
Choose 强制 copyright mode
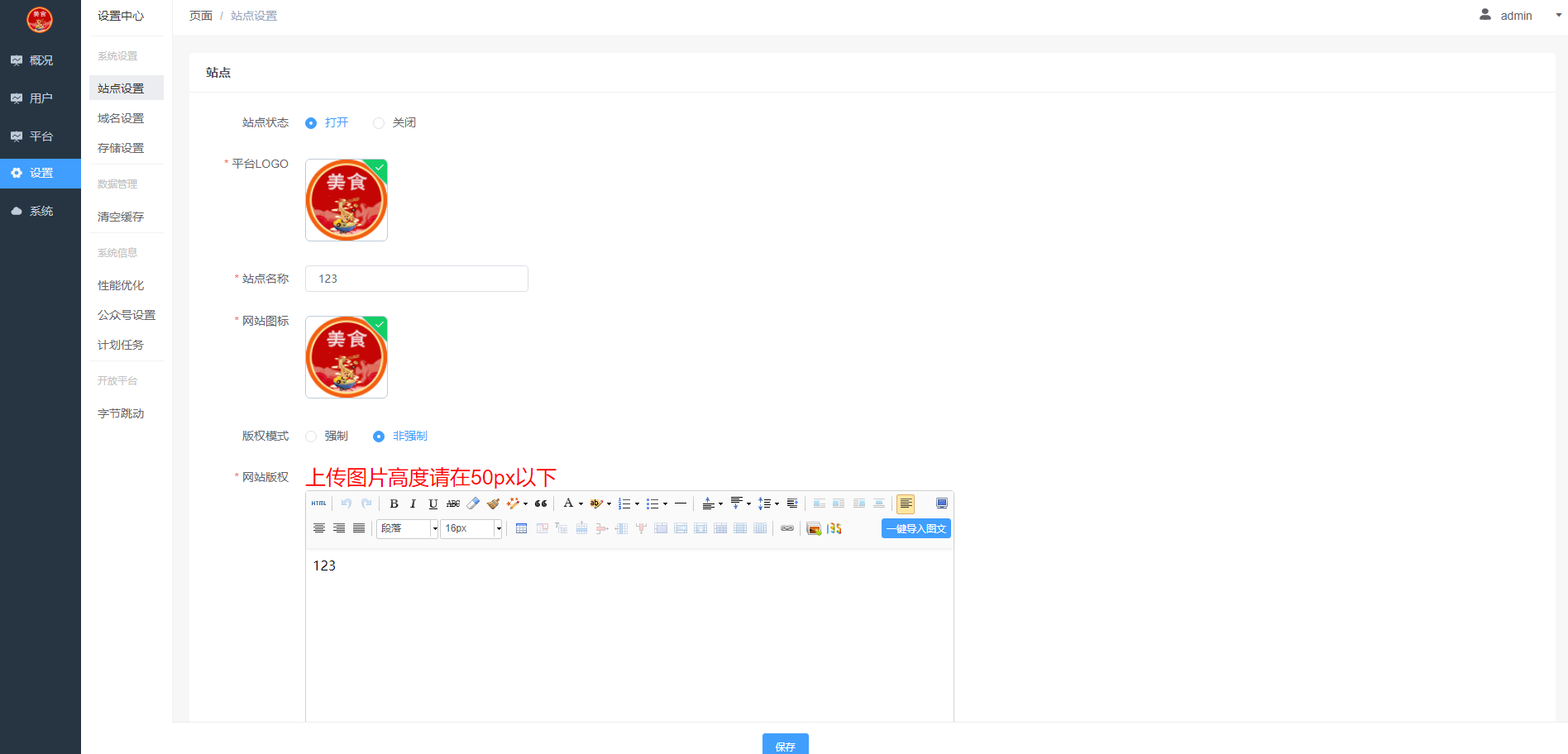(x=327, y=436)
